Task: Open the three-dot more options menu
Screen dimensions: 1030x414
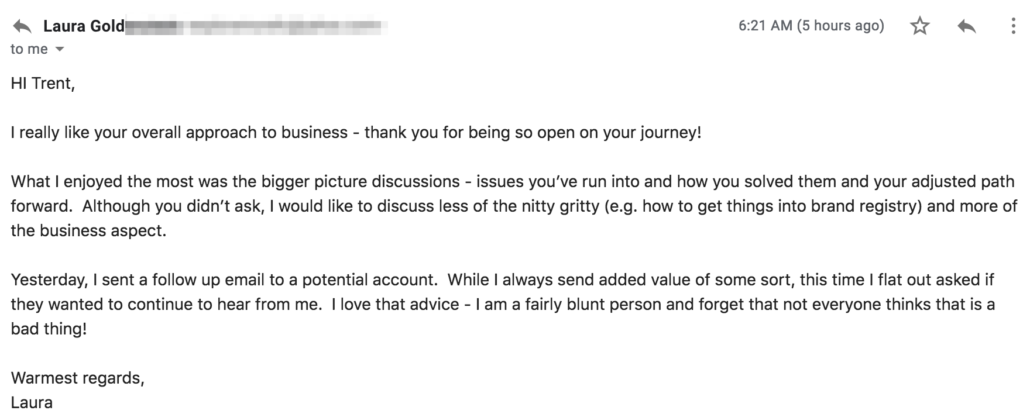Action: (1013, 26)
